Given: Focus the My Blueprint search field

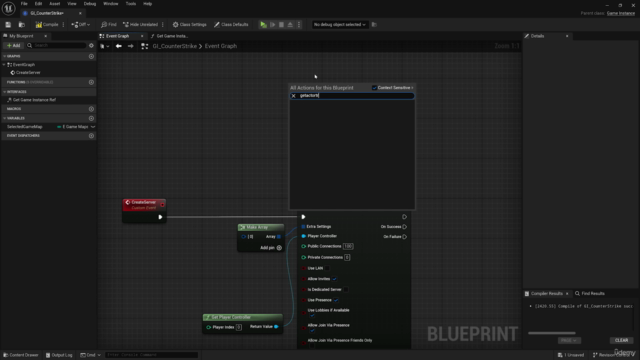Looking at the screenshot, I should pos(56,45).
